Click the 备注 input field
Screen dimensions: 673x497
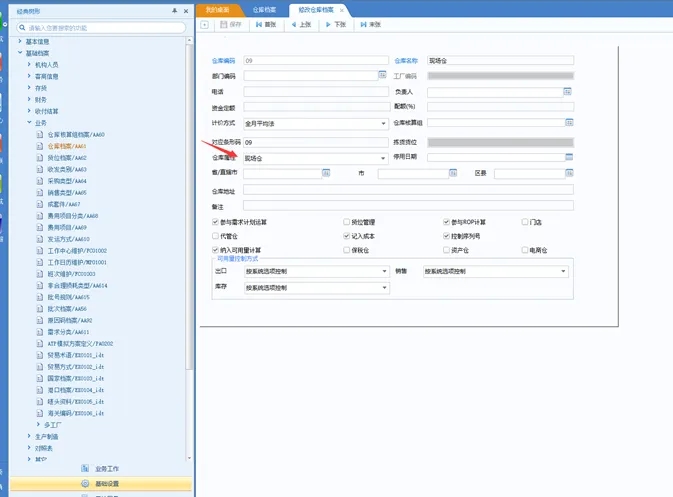(x=408, y=205)
